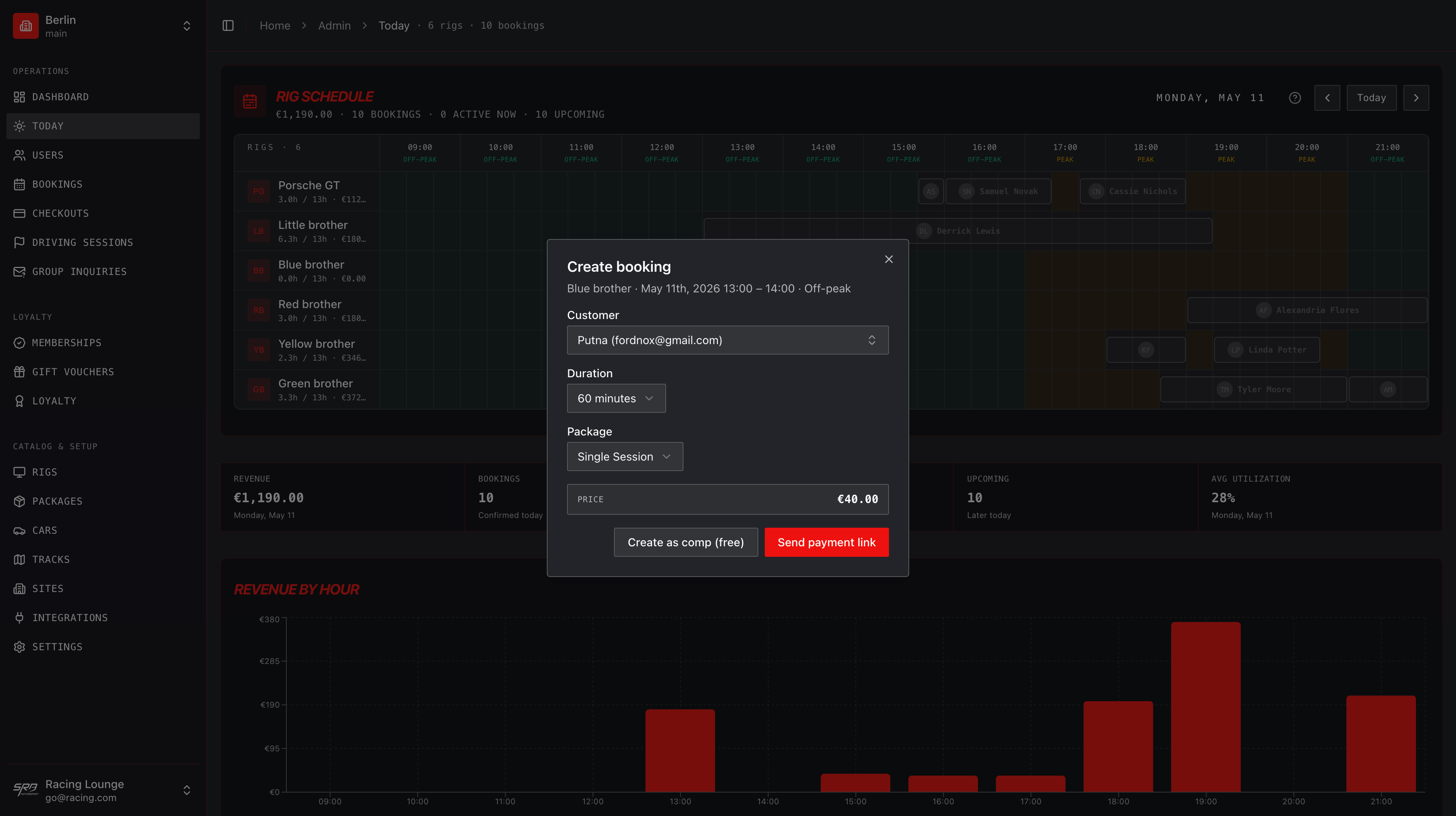This screenshot has height=816, width=1456.
Task: Open Today in sidebar
Action: pyautogui.click(x=103, y=126)
